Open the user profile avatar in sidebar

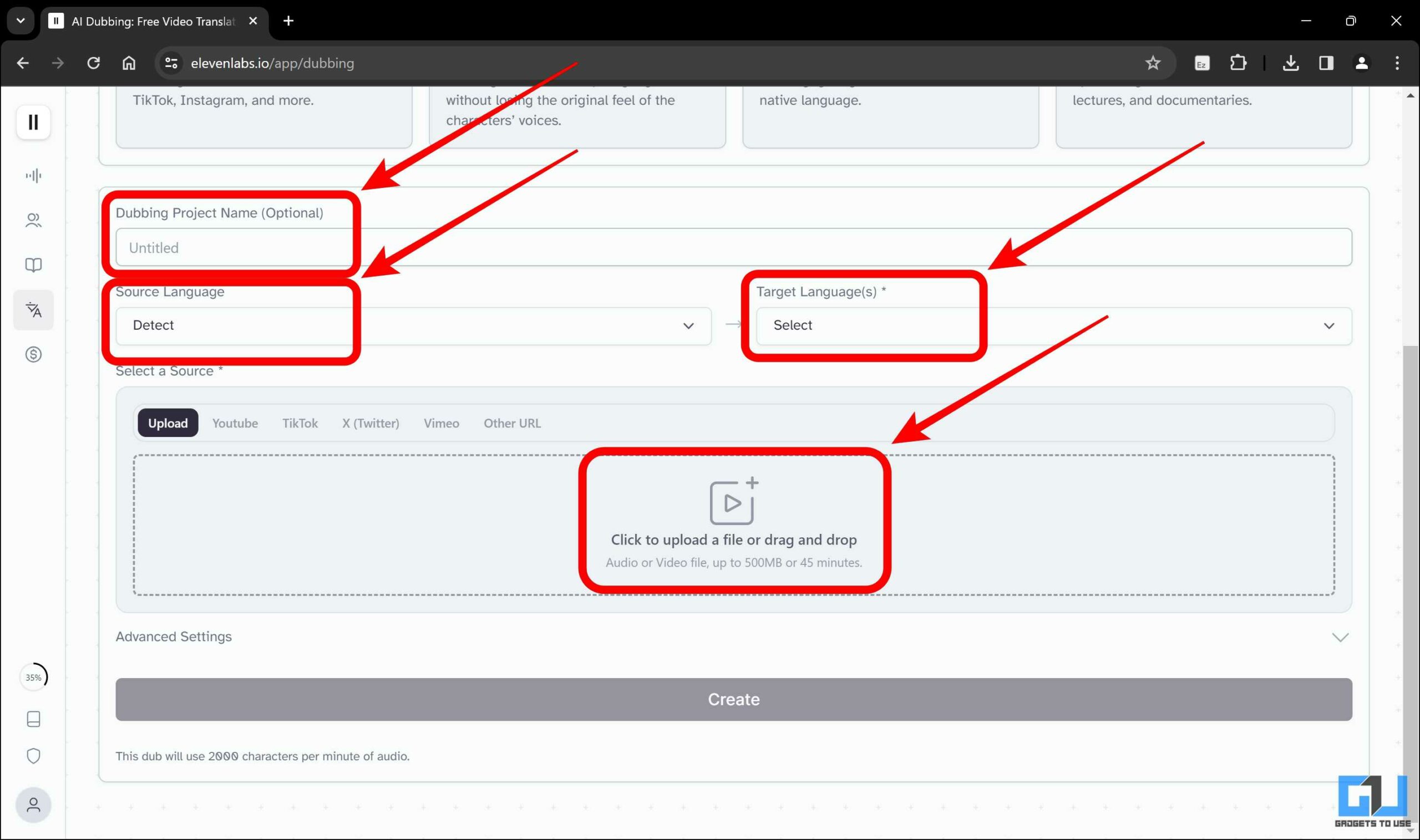[x=33, y=805]
